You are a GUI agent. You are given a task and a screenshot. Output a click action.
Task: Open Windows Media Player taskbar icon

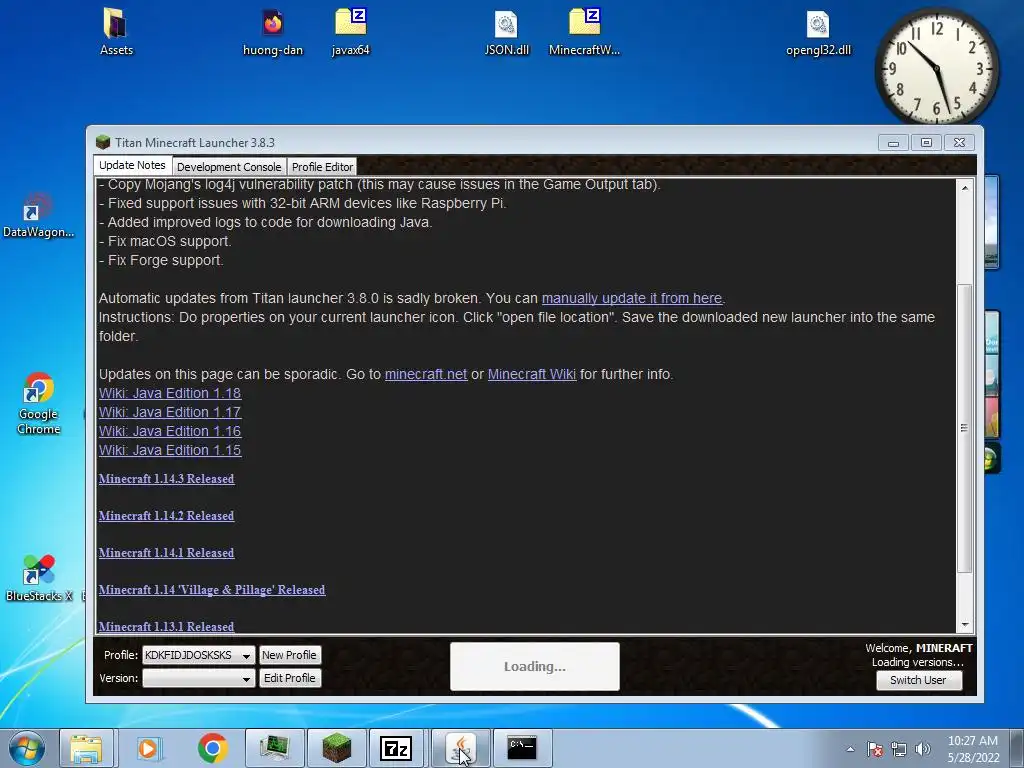tap(148, 748)
